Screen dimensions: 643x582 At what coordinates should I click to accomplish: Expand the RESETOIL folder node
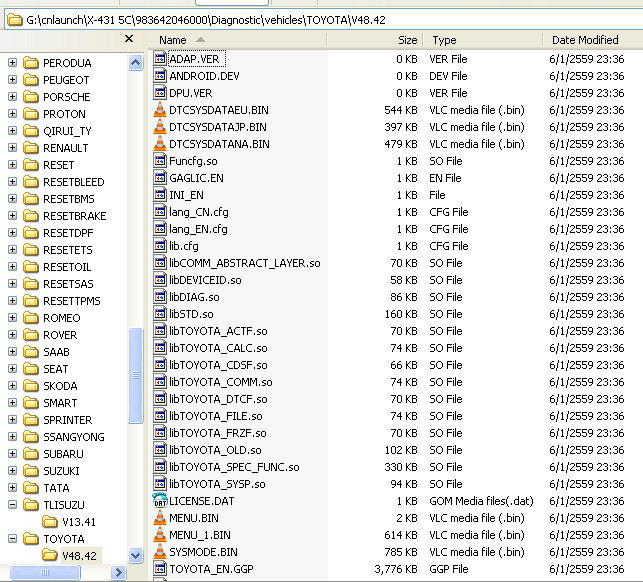point(13,267)
